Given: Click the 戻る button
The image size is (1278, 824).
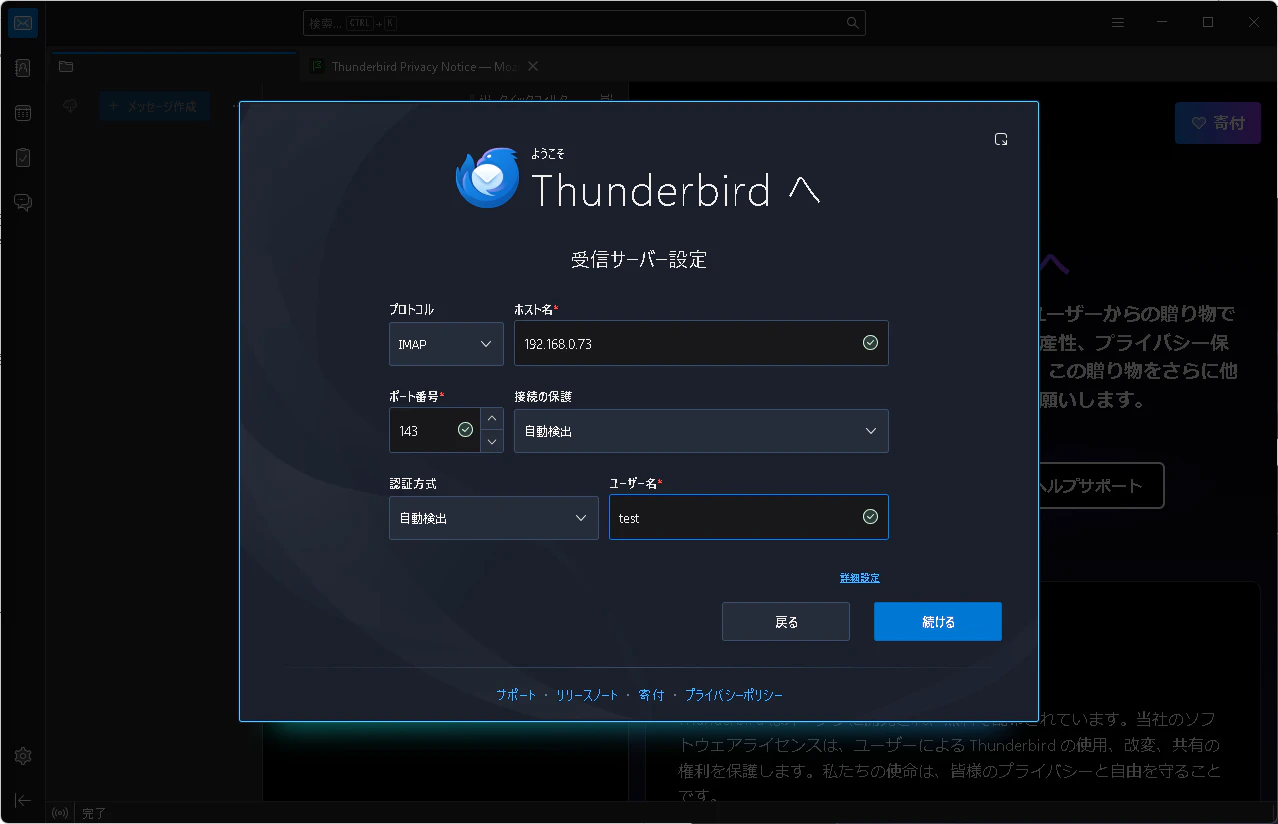Looking at the screenshot, I should [786, 622].
